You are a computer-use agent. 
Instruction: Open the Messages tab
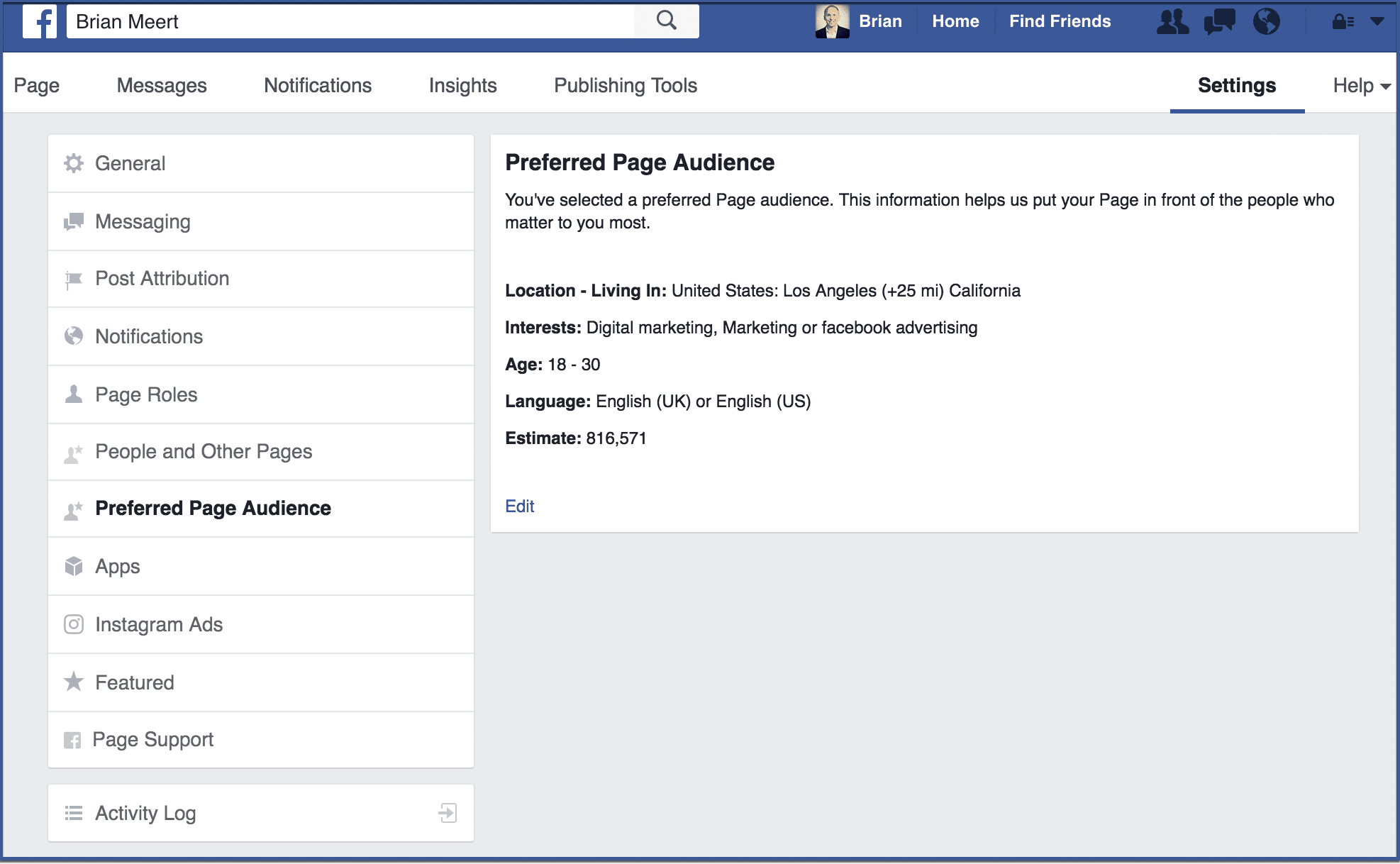(162, 86)
